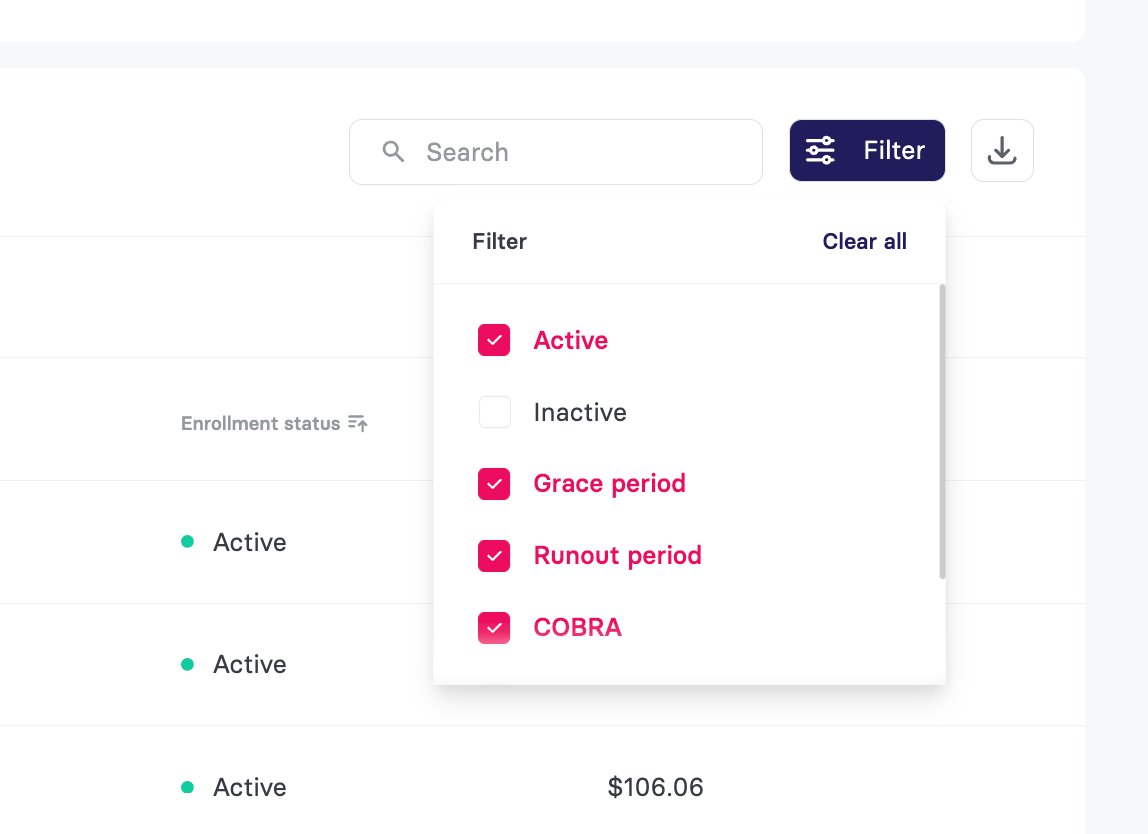Click the sliders icon on Filter button

[x=820, y=150]
